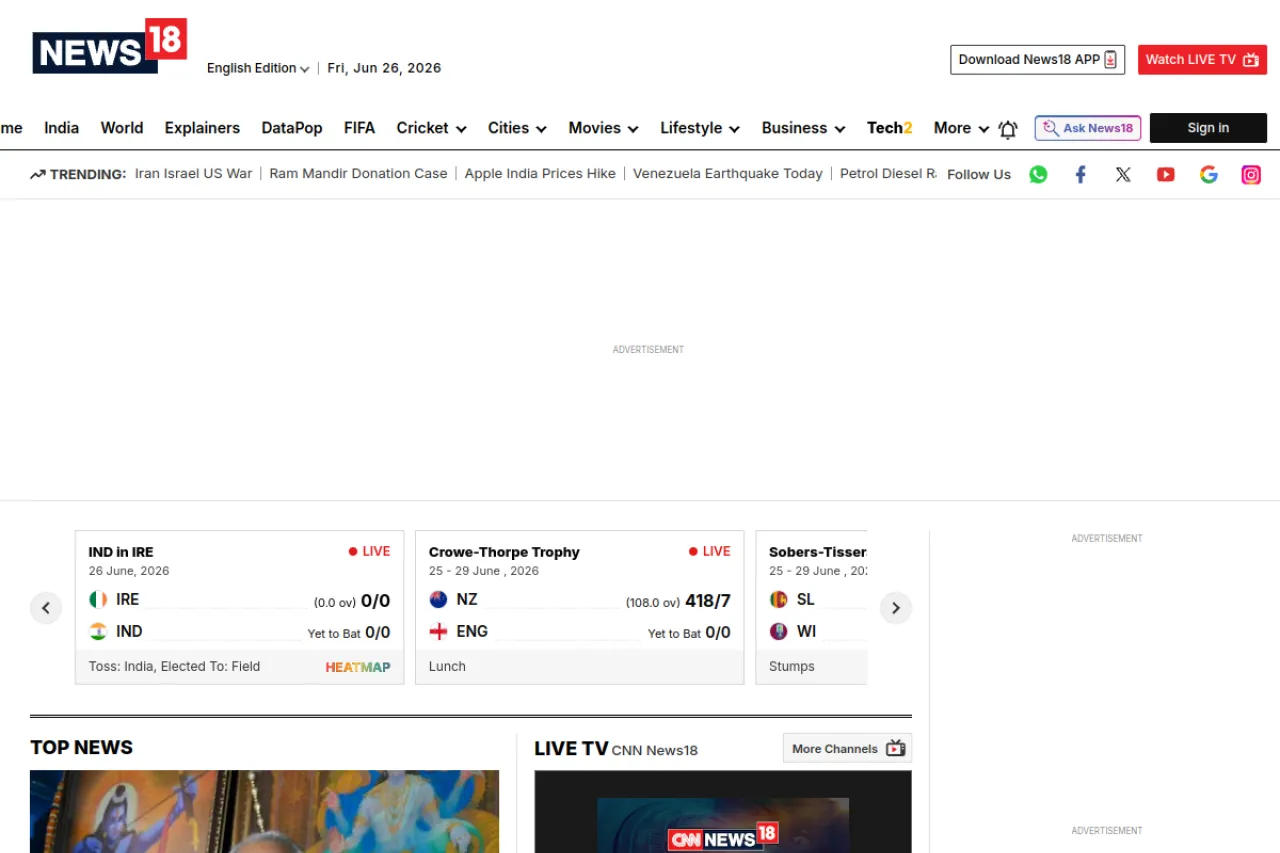
Task: Open the Explainers section
Action: [x=202, y=128]
